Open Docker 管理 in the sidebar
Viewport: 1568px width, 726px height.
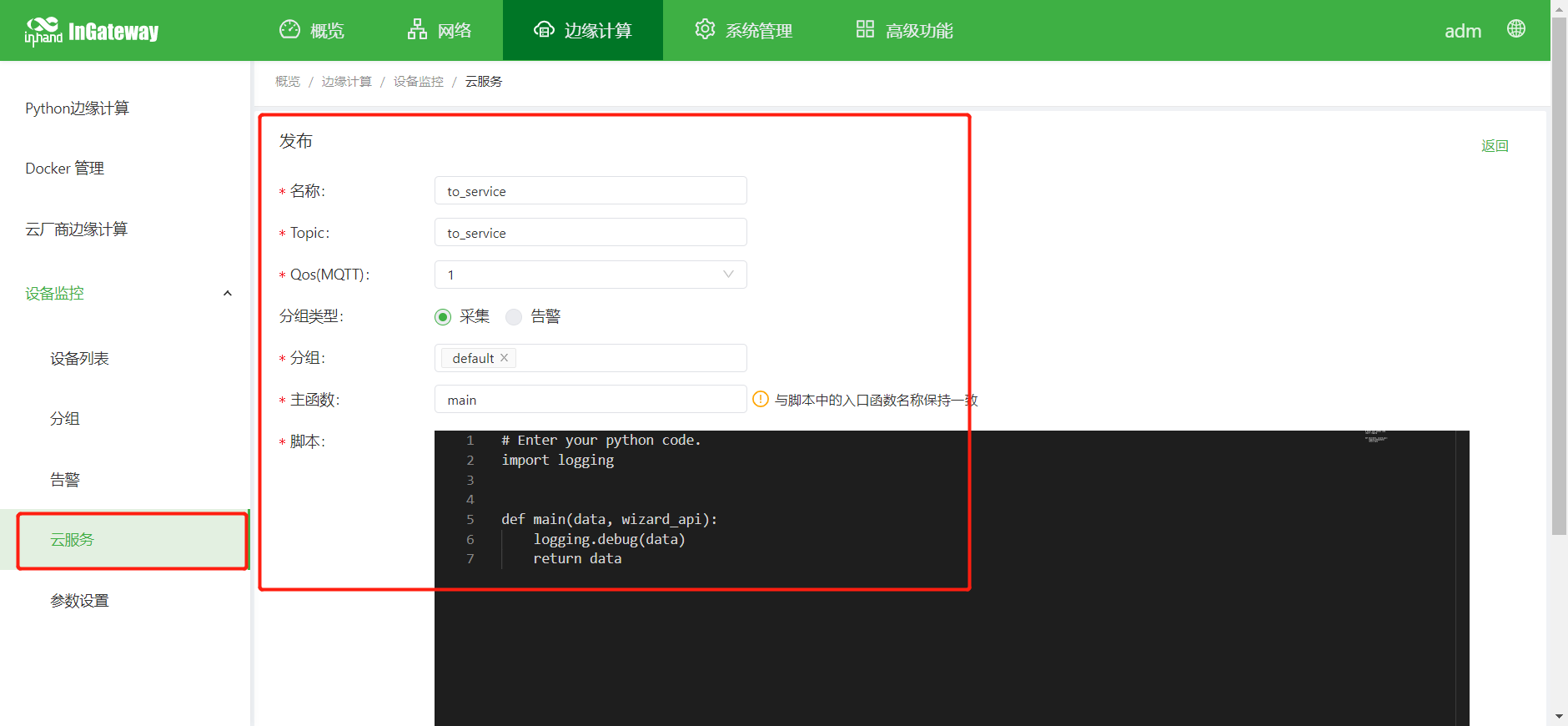[x=65, y=169]
